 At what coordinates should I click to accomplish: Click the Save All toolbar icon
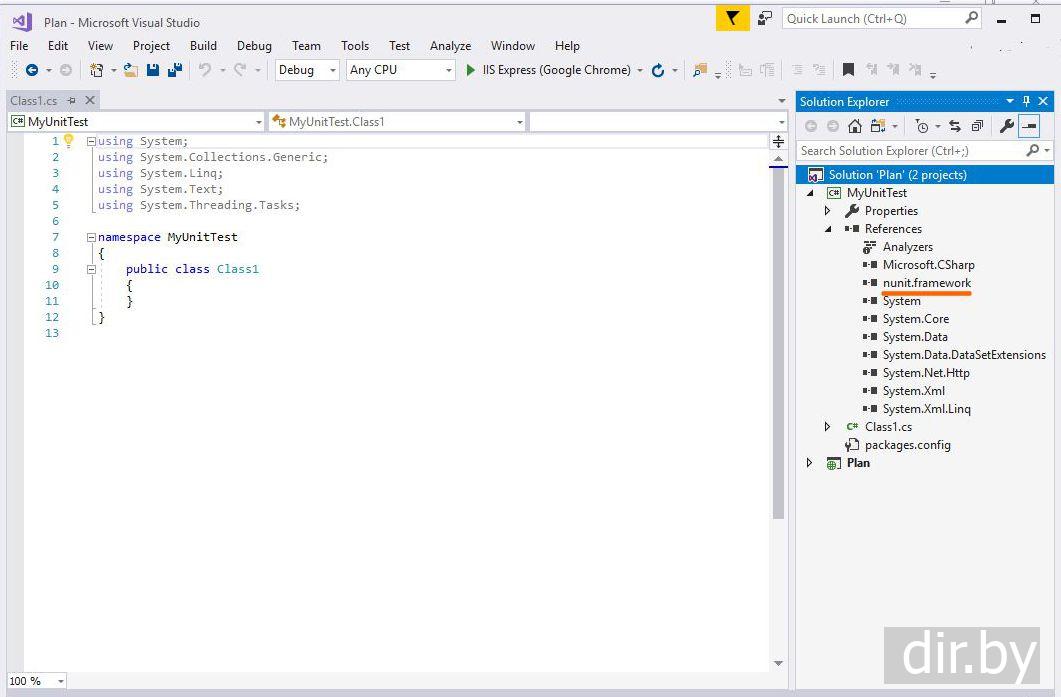175,70
